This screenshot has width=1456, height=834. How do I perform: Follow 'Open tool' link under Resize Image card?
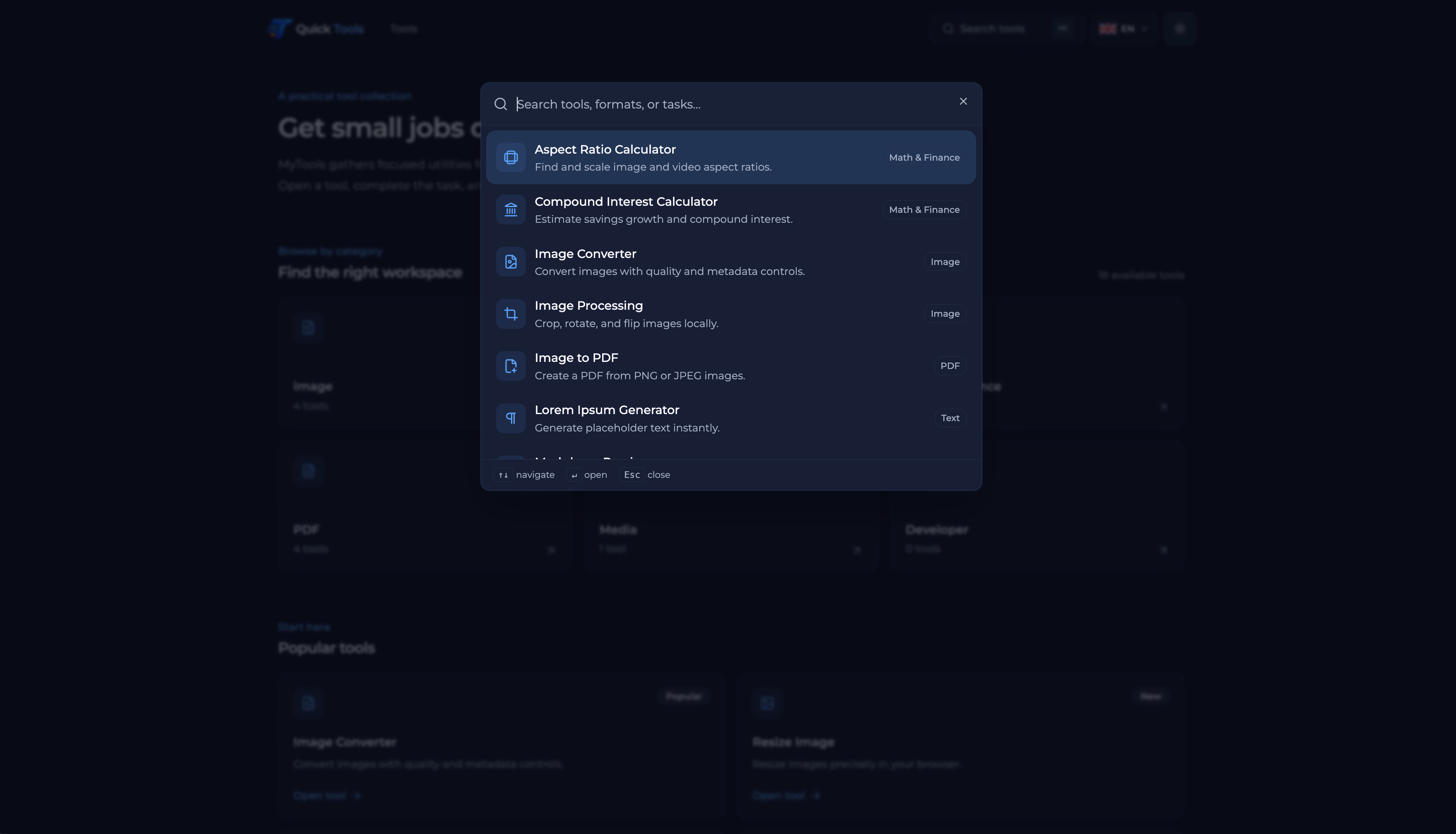tap(786, 795)
